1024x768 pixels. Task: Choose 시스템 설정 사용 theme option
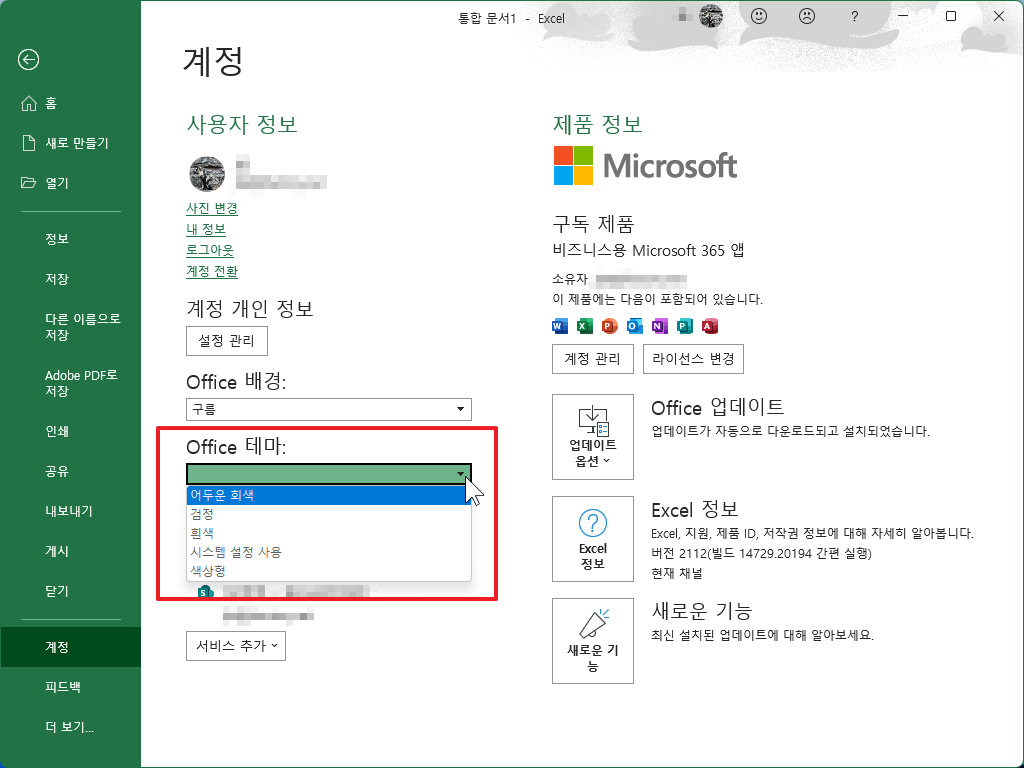tap(328, 552)
